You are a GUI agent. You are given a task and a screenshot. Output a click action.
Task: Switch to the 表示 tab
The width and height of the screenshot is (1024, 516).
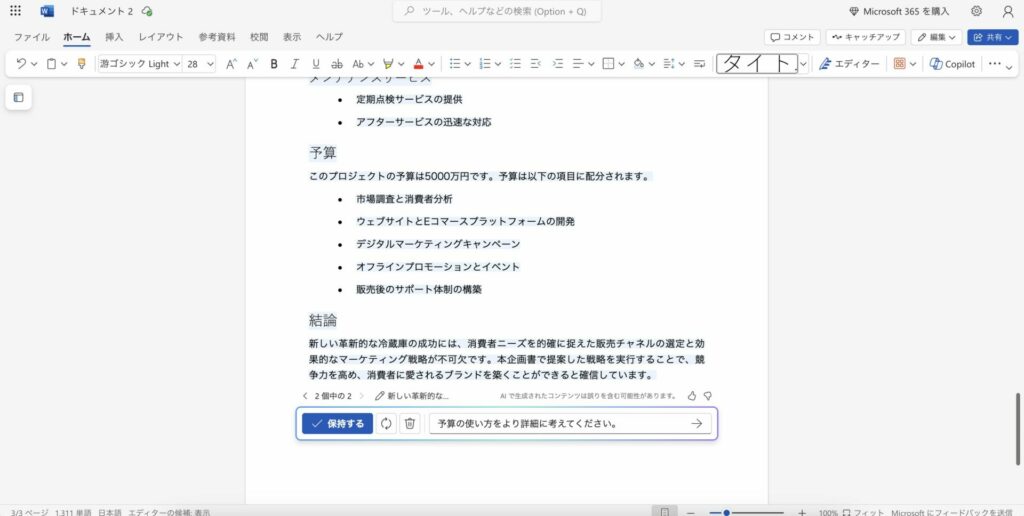point(292,37)
